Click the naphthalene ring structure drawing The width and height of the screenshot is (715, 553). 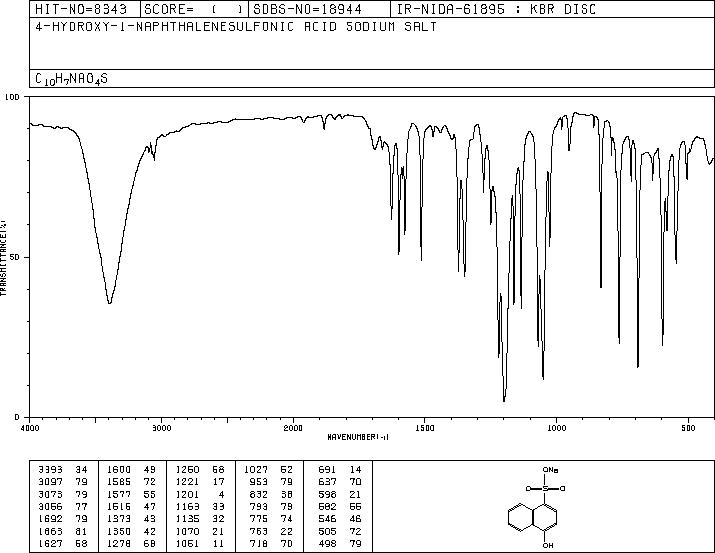[x=532, y=517]
